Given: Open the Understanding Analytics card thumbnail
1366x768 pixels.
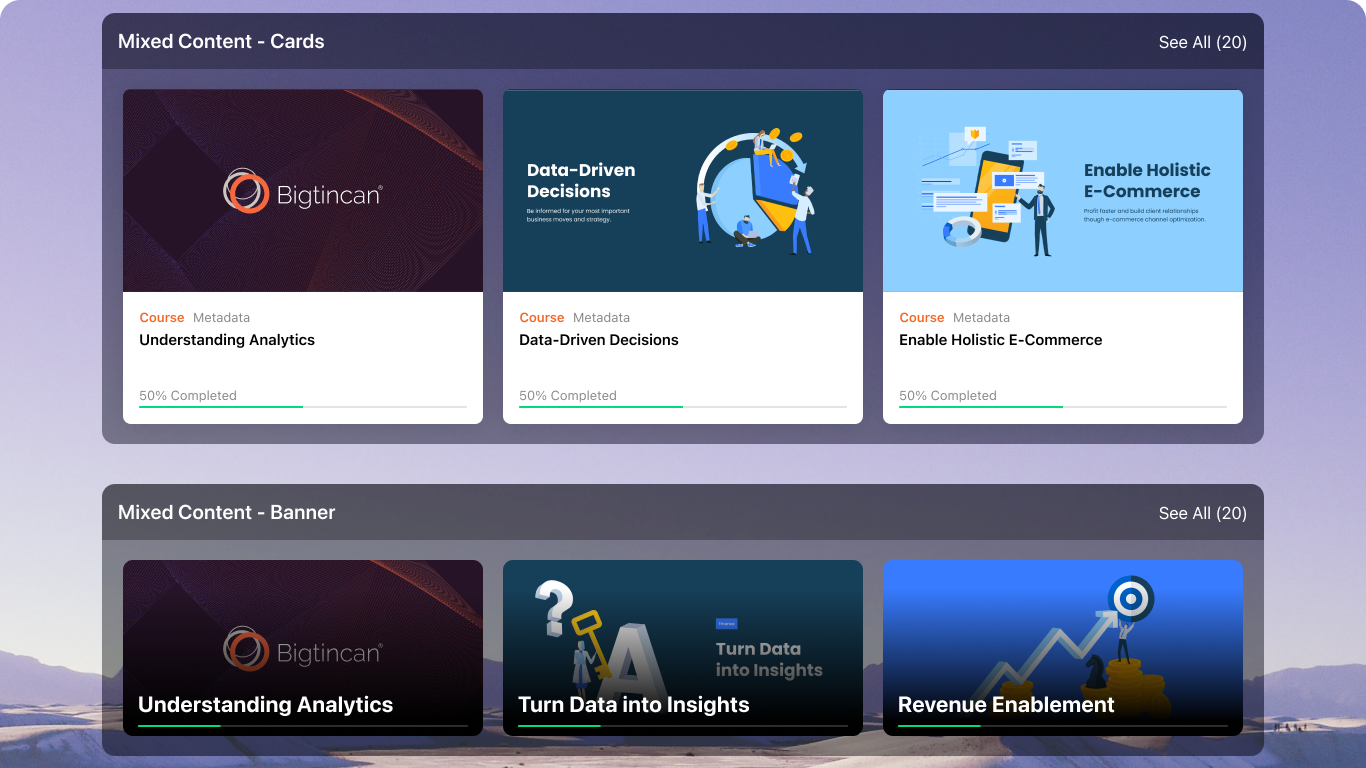Looking at the screenshot, I should tap(303, 191).
